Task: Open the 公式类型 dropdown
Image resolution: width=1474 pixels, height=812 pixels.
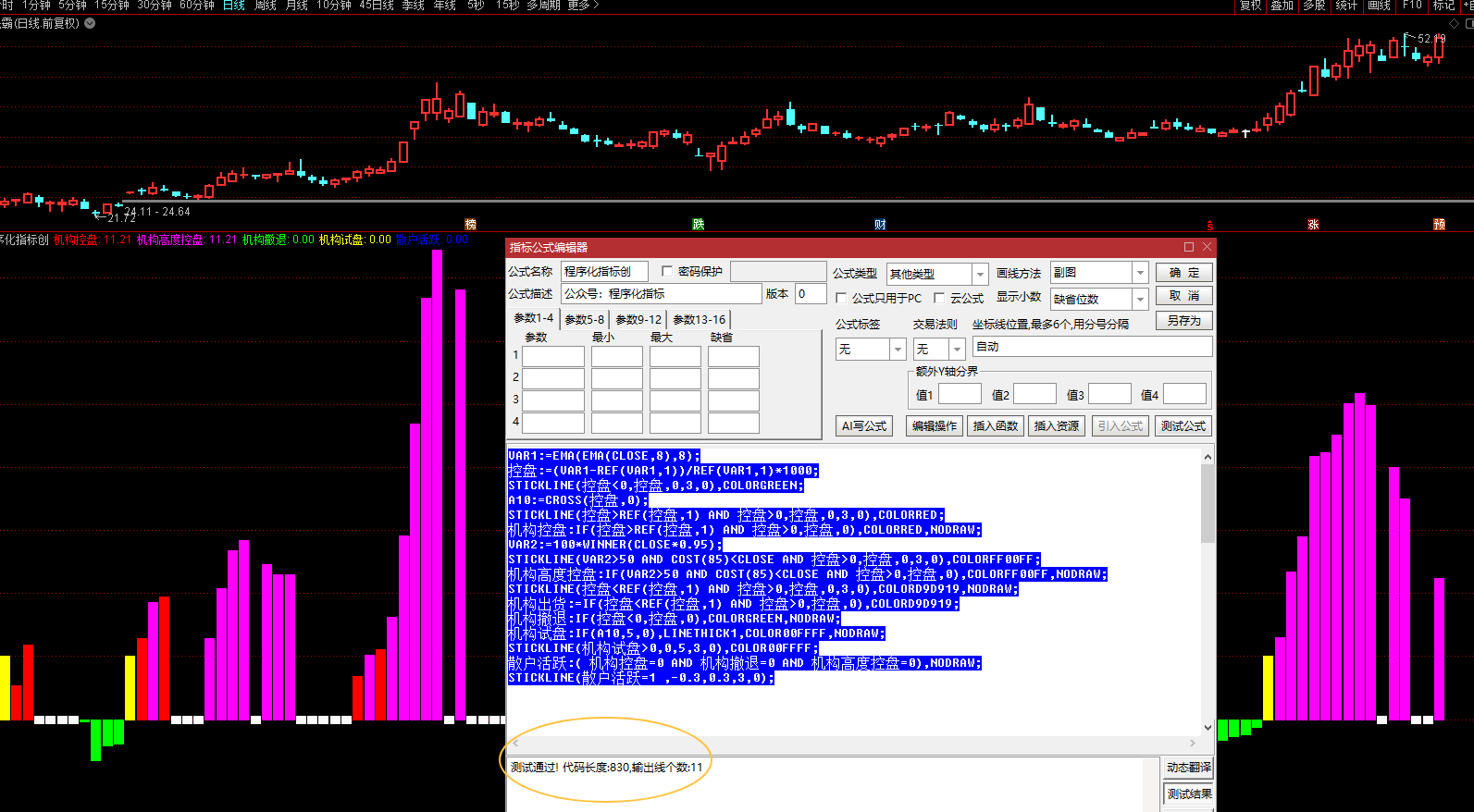Action: 980,274
